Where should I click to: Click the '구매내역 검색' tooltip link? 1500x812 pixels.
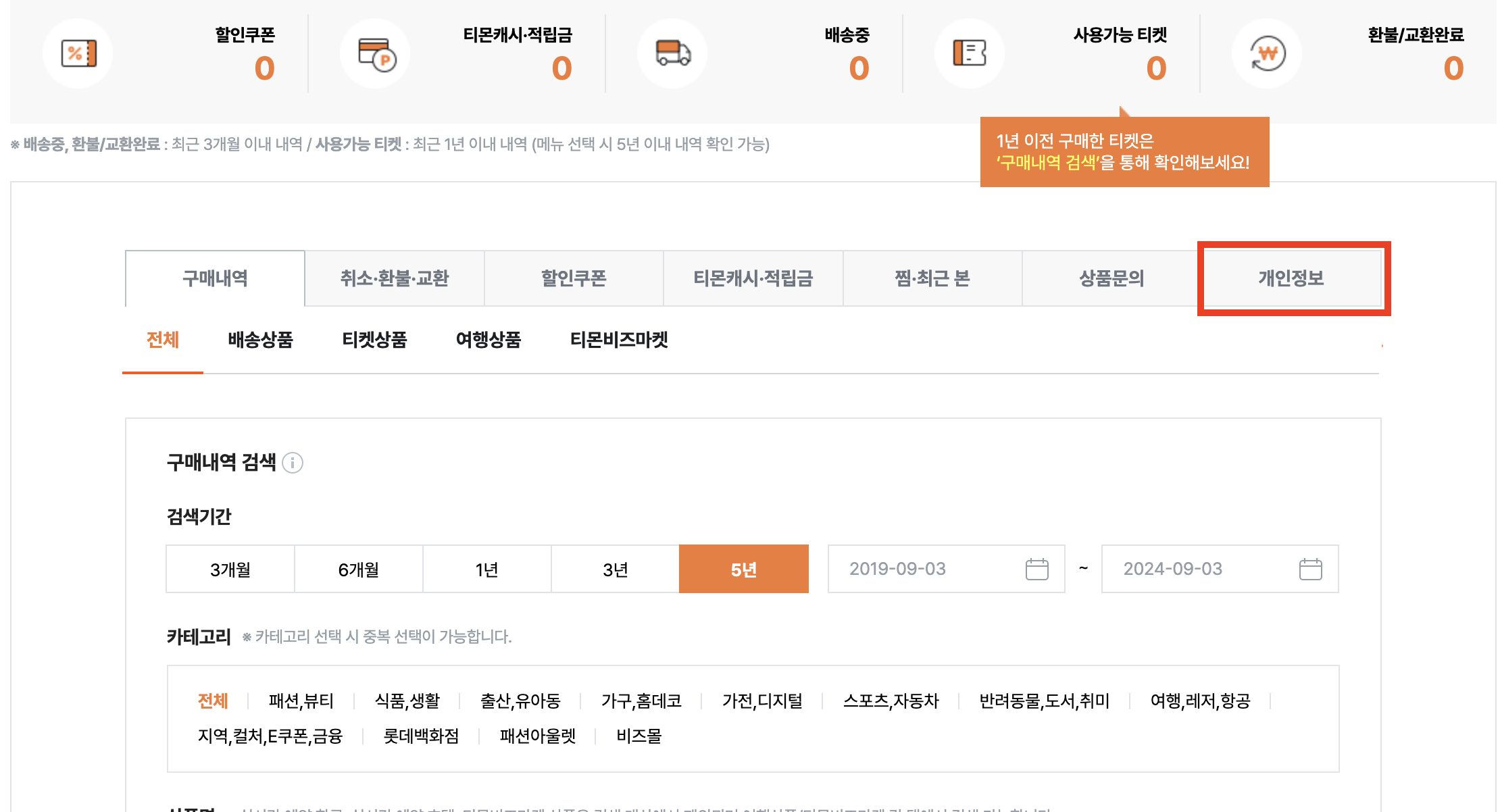point(1049,160)
